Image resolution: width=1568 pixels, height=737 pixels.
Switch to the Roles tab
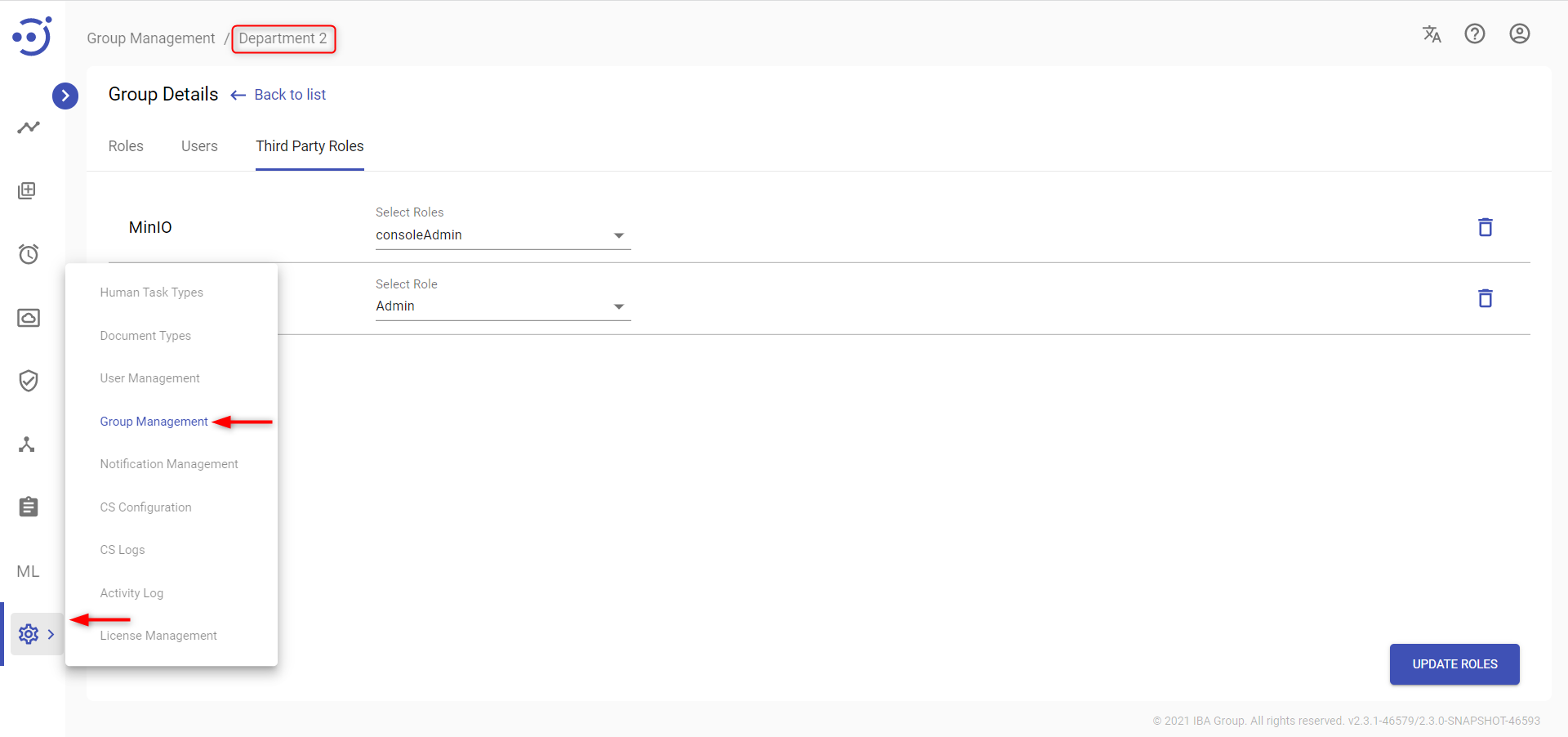click(x=126, y=146)
